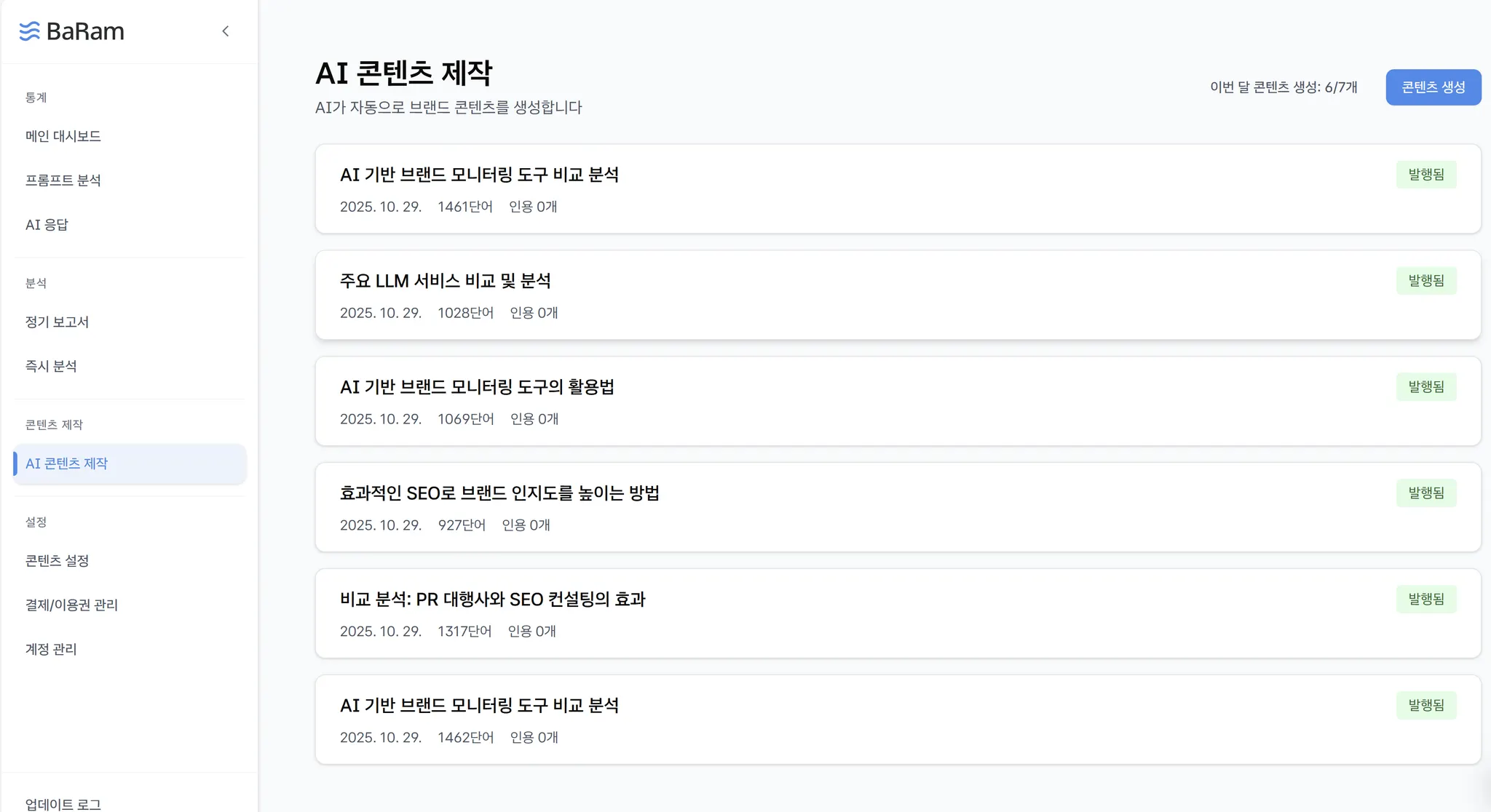This screenshot has height=812, width=1491.
Task: Go to 프롬프트 분석 menu item
Action: tap(63, 180)
